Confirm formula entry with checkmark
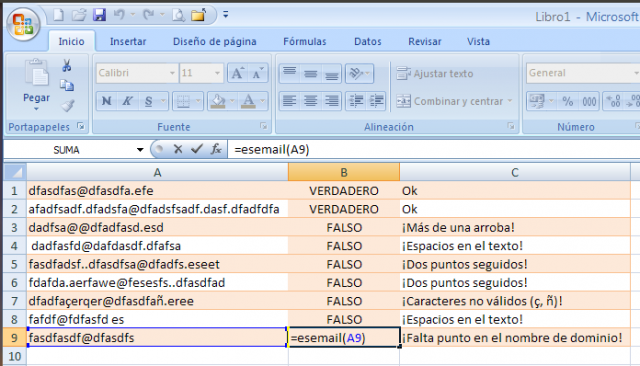Screen dimensions: 640x366 197,149
